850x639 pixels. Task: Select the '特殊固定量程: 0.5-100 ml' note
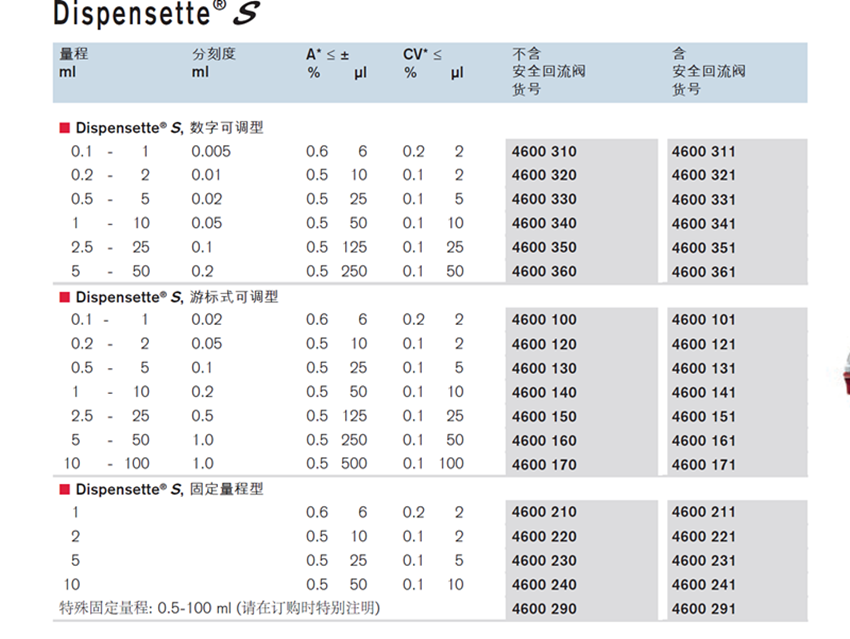(145, 608)
